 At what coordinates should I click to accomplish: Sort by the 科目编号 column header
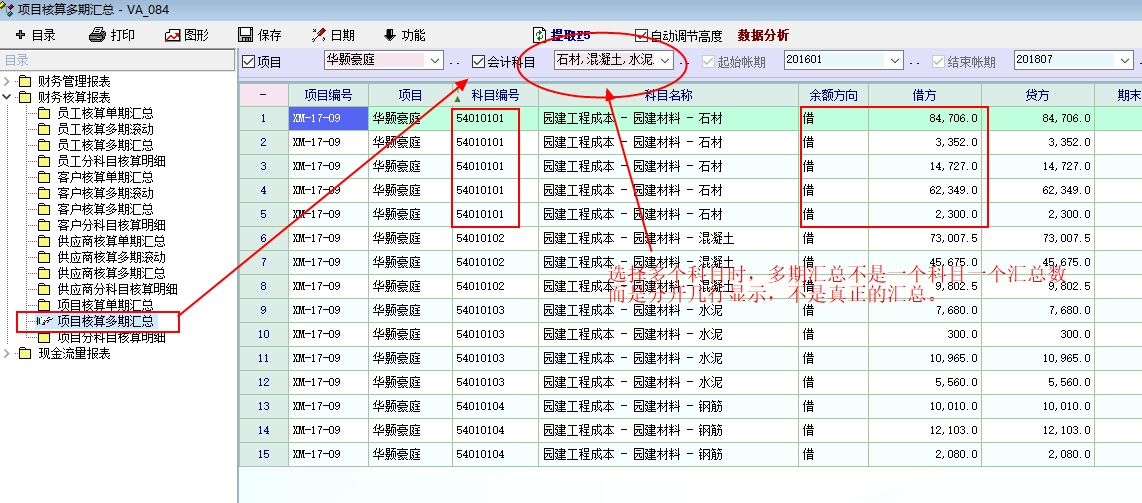(x=488, y=95)
